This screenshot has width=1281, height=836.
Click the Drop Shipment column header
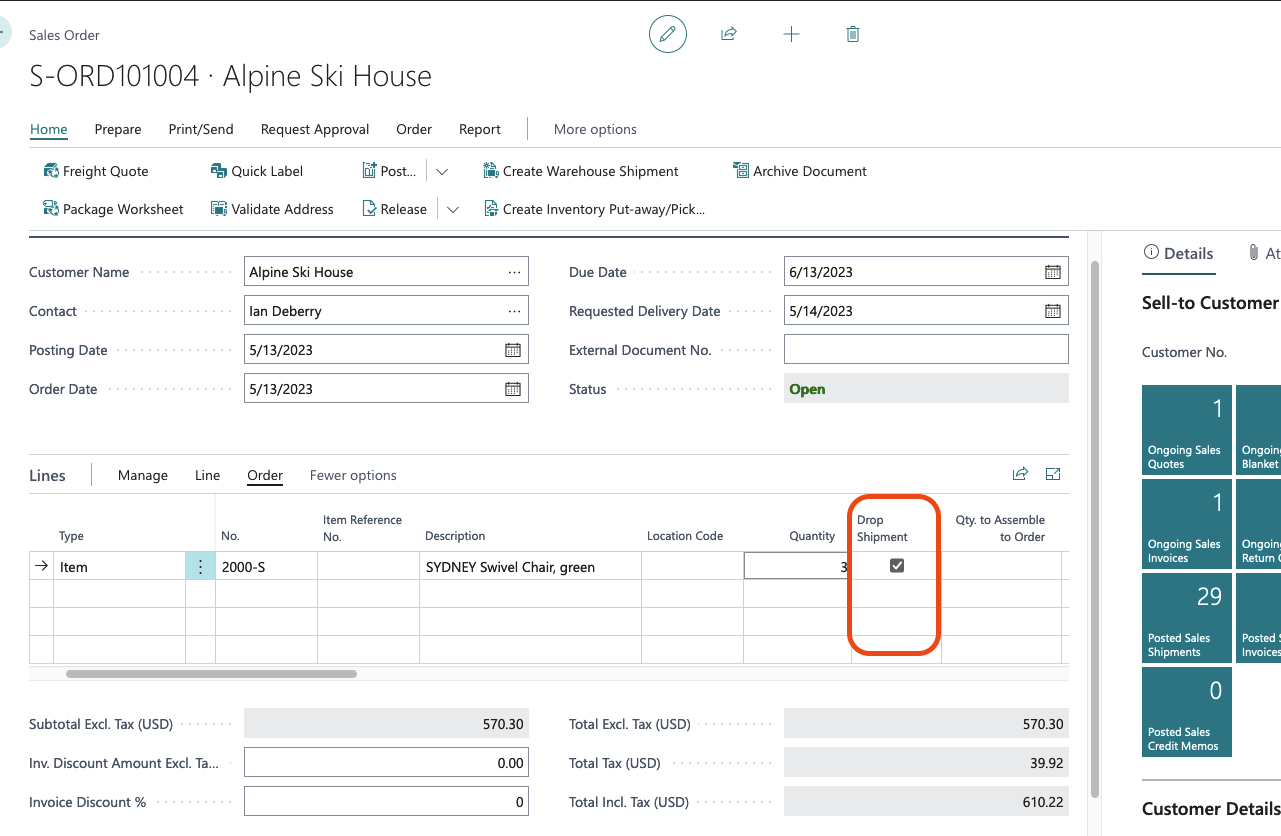882,528
